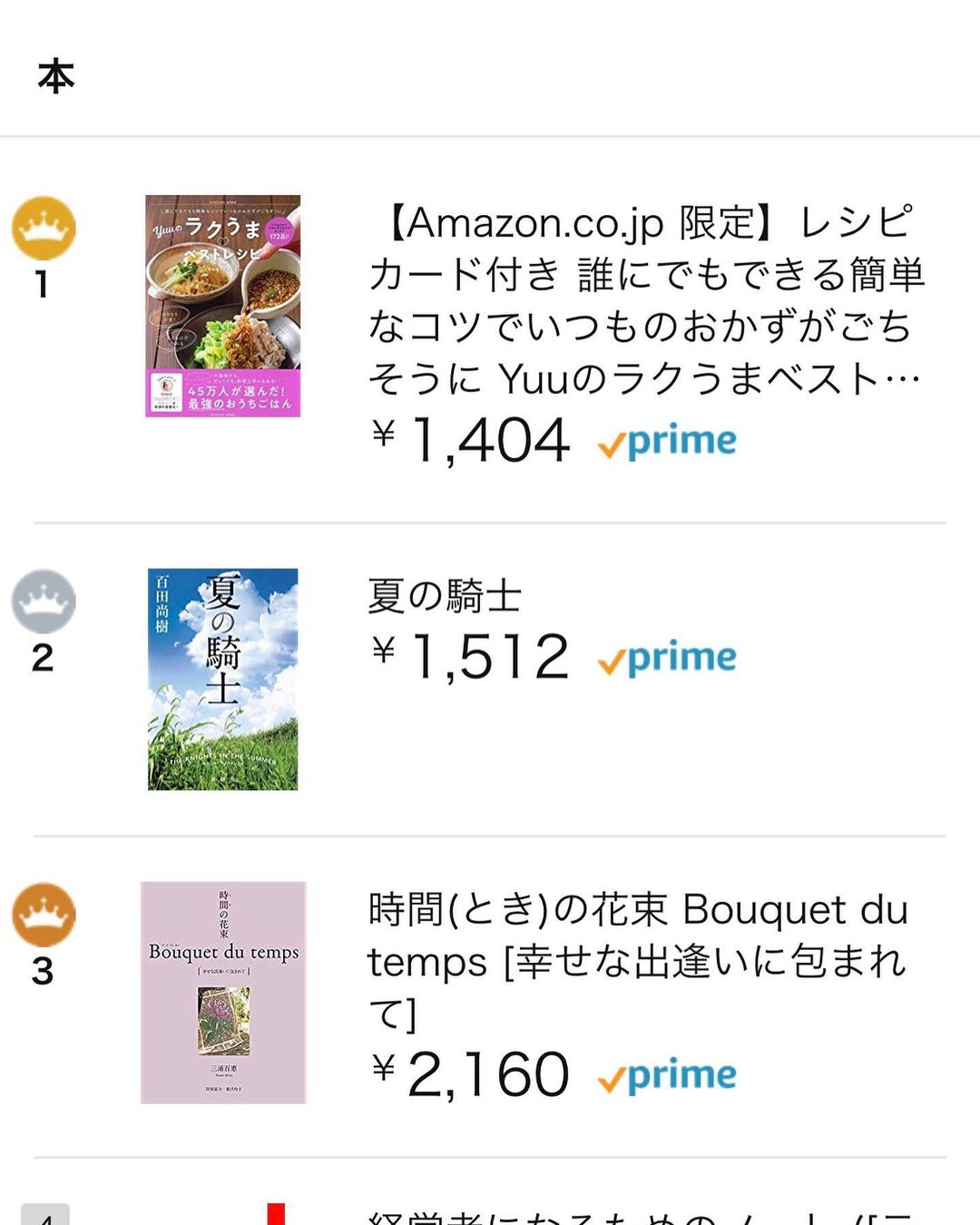Viewport: 980px width, 1225px height.
Task: Click the rank number 2 label
Action: point(43,658)
